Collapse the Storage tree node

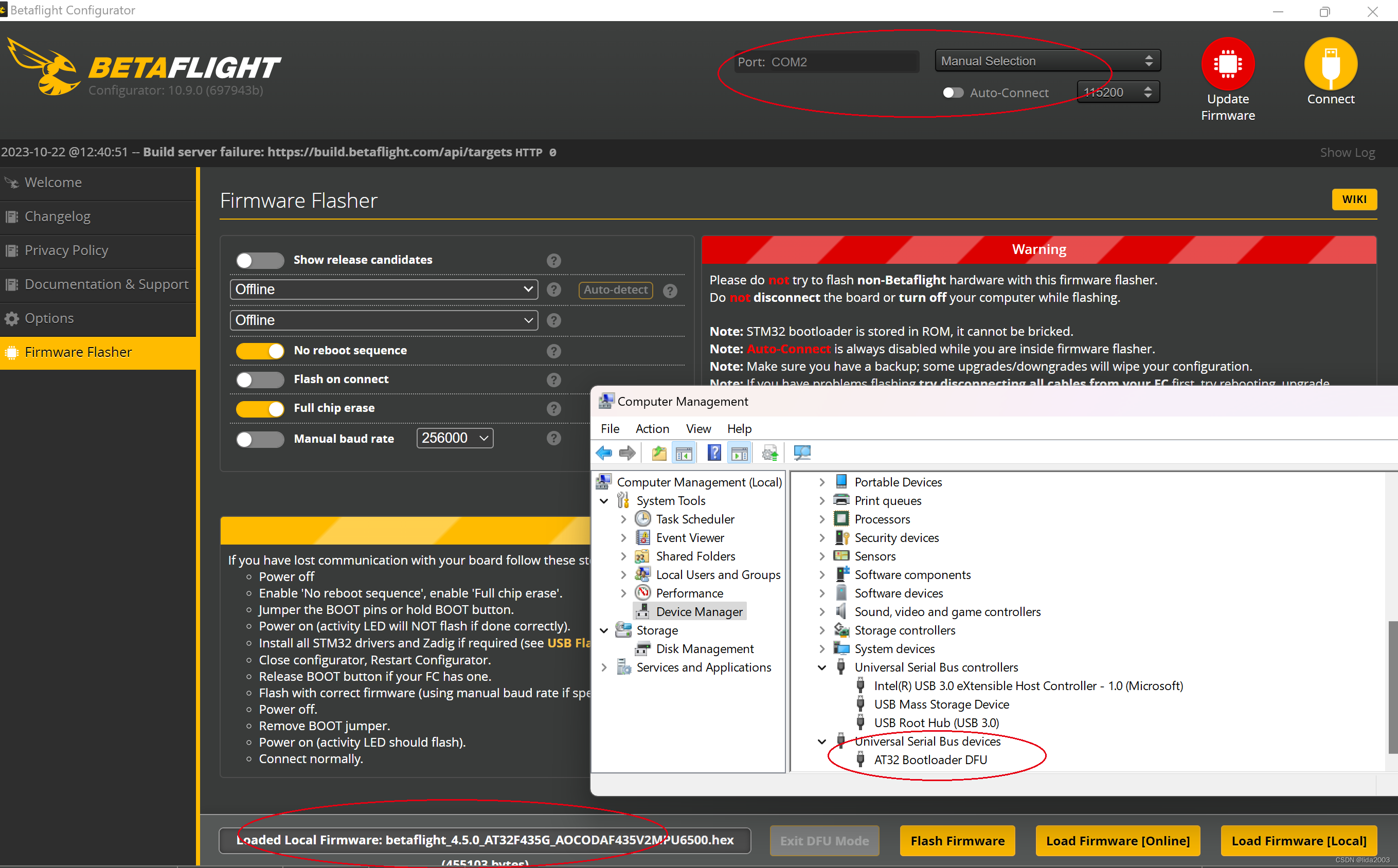[604, 631]
